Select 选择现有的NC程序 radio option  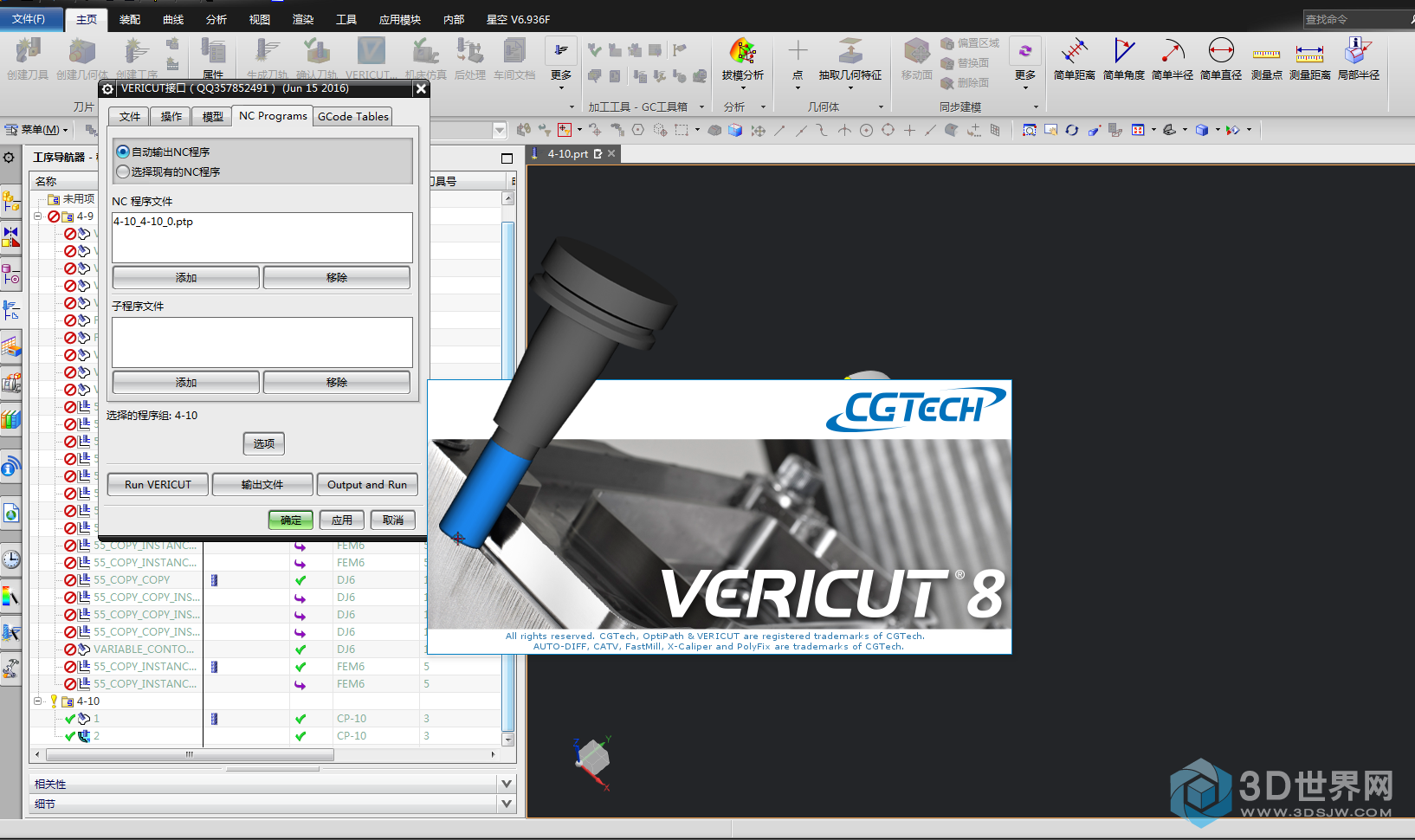[123, 171]
